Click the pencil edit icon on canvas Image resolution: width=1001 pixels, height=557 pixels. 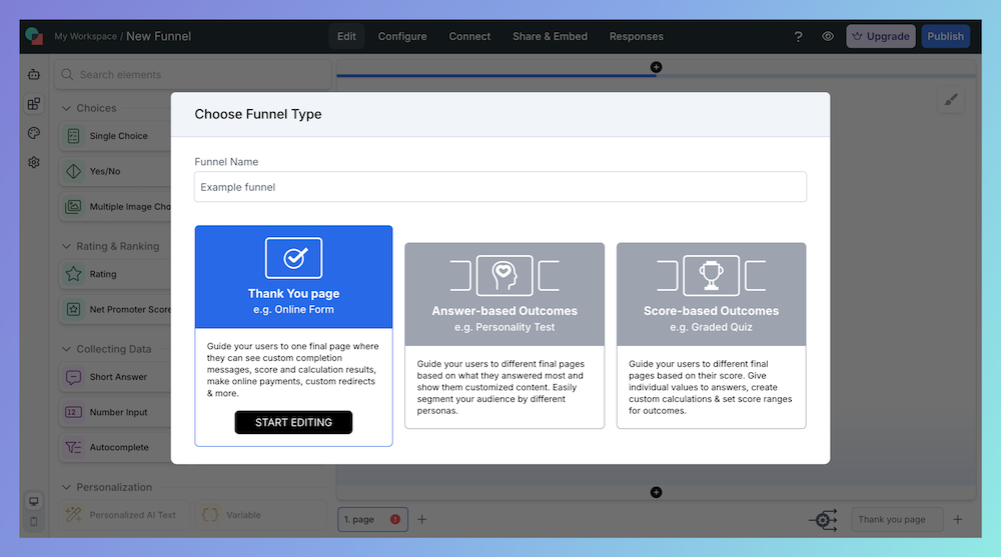pyautogui.click(x=951, y=100)
